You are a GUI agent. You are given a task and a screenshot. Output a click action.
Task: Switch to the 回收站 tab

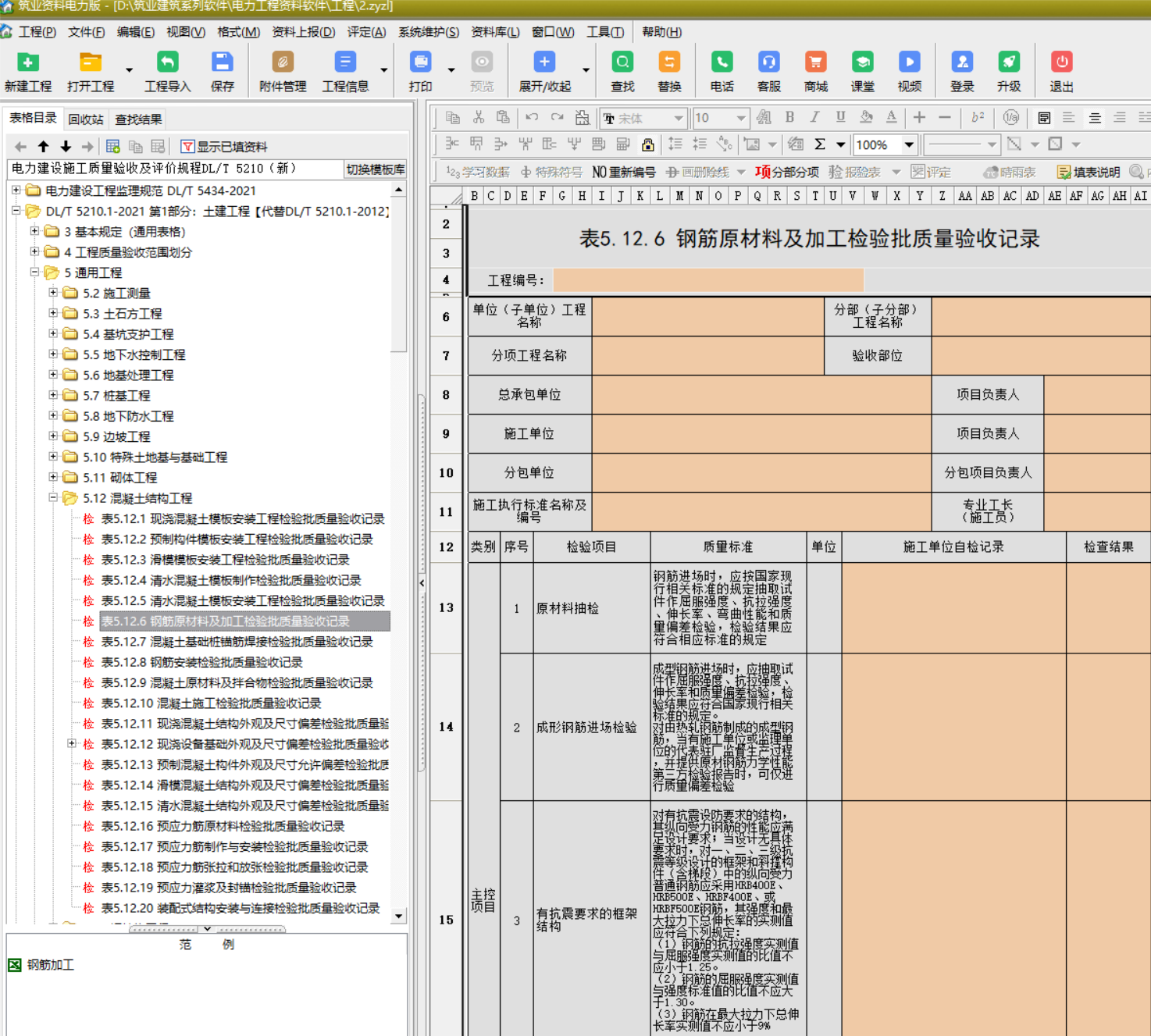(x=85, y=119)
